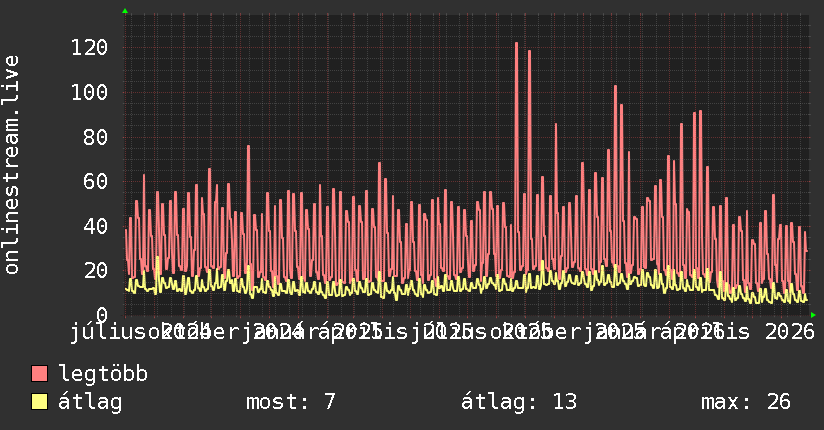The width and height of the screenshot is (824, 430).
Task: Click the green arrow atop the y-axis
Action: click(x=125, y=11)
